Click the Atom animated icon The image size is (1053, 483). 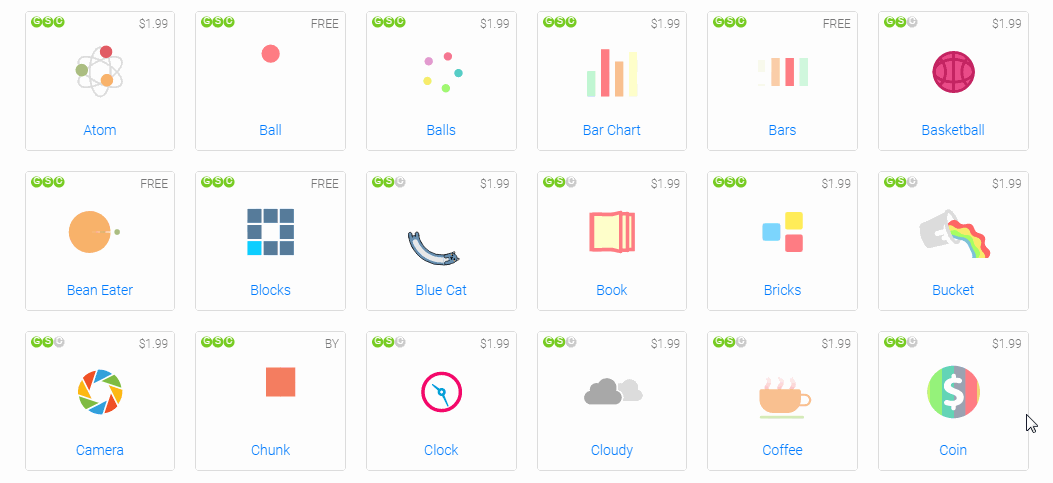click(99, 71)
